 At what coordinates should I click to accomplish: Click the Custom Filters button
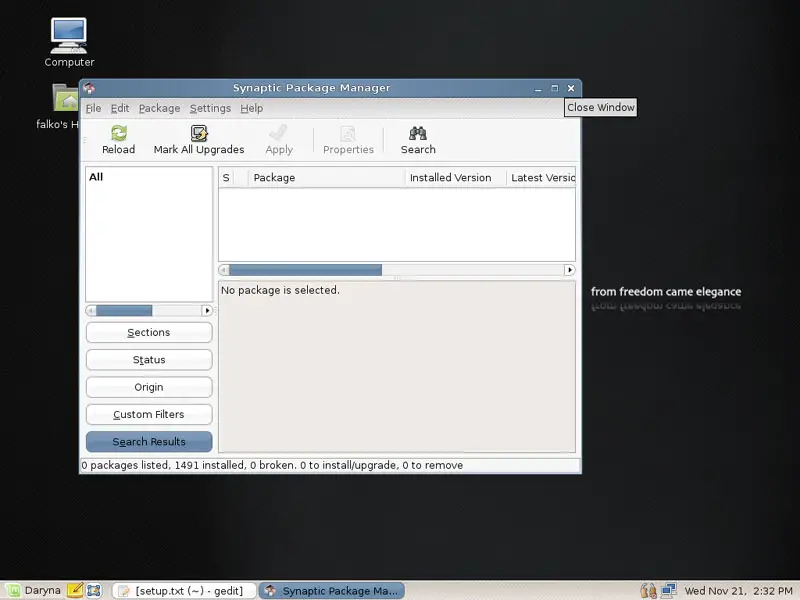(x=149, y=414)
